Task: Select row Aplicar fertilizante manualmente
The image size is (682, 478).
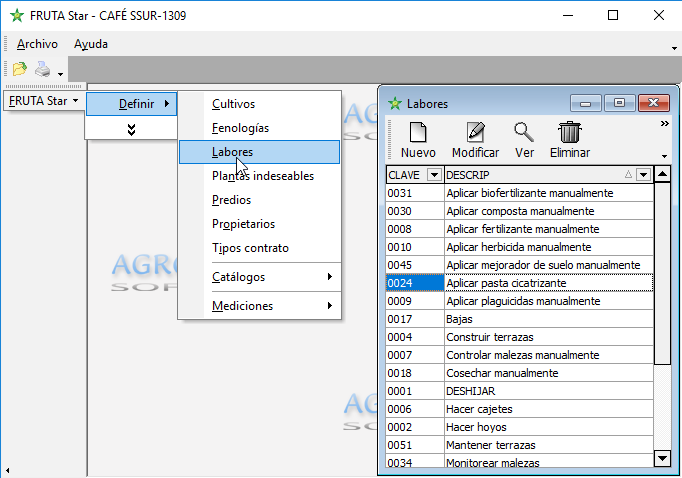Action: [519, 229]
